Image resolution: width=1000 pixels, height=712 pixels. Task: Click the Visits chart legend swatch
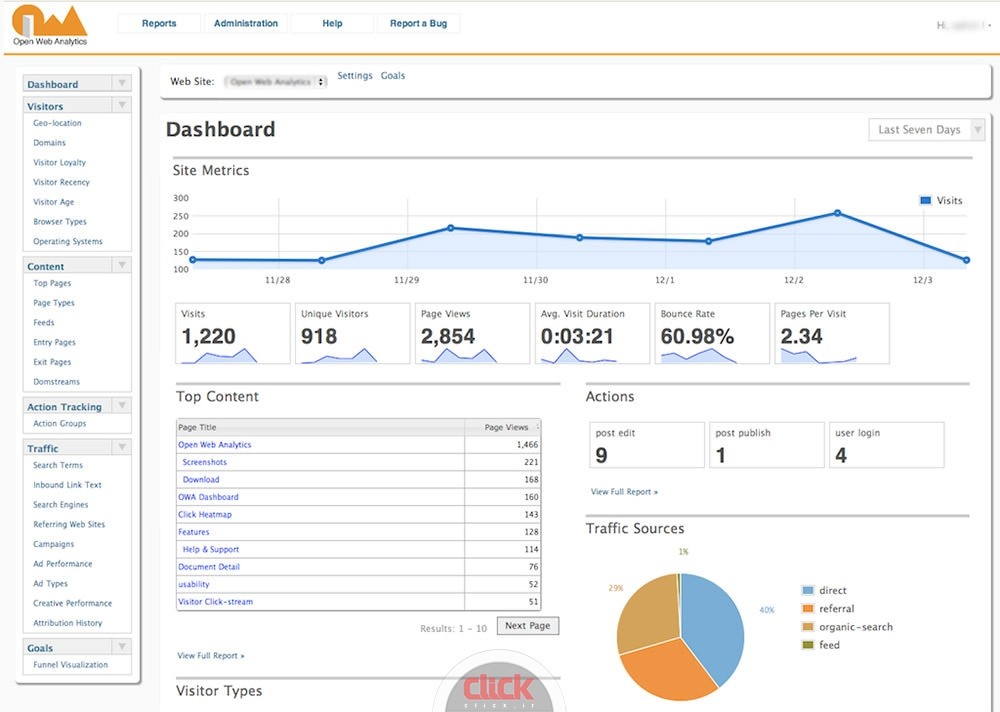click(x=925, y=200)
